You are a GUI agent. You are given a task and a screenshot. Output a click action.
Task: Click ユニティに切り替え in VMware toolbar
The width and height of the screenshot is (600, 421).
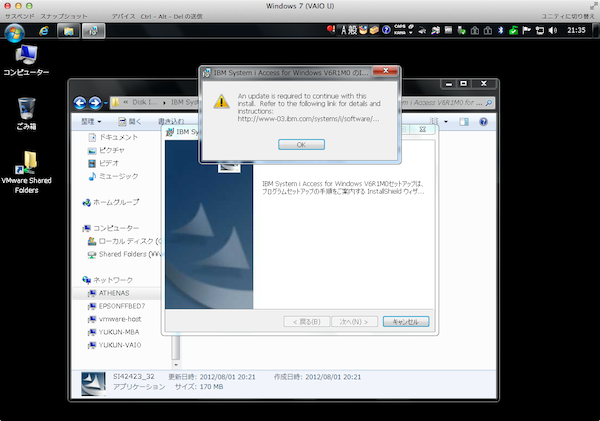click(568, 16)
